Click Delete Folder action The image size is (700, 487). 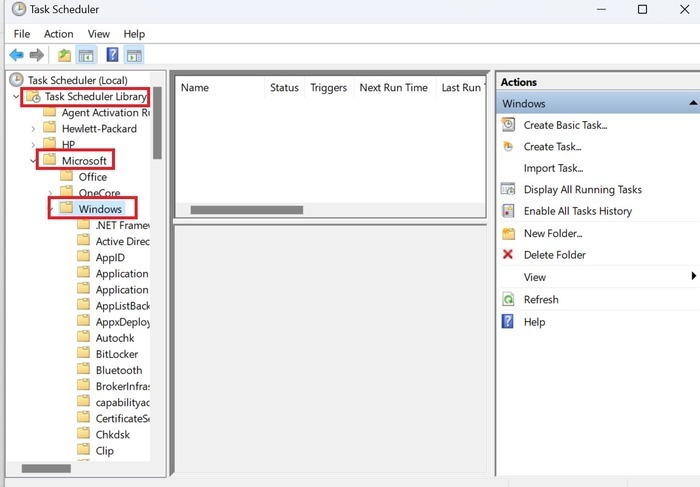(554, 255)
